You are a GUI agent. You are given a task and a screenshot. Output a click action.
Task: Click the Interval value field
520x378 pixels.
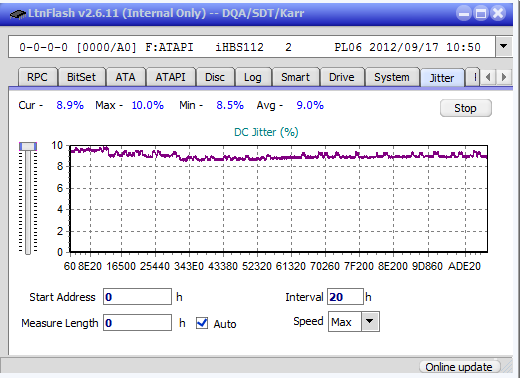tap(345, 297)
